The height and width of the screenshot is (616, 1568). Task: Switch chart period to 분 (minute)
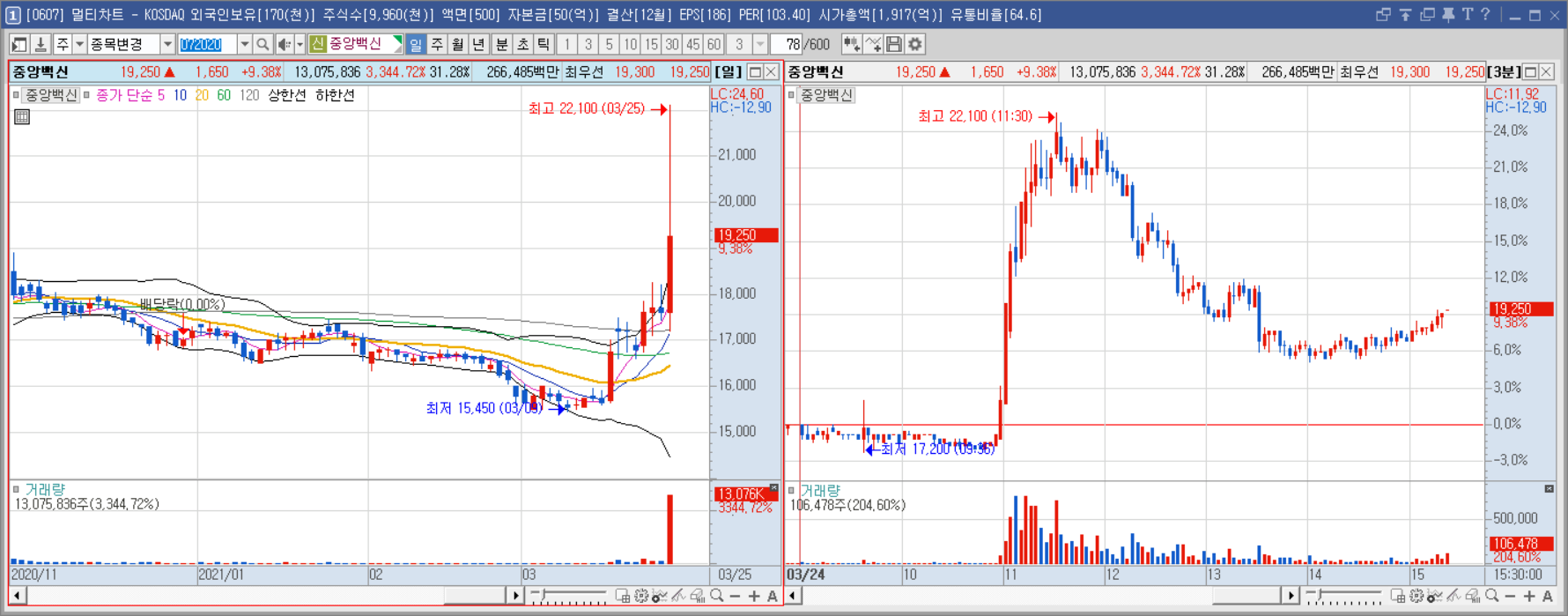[x=501, y=44]
